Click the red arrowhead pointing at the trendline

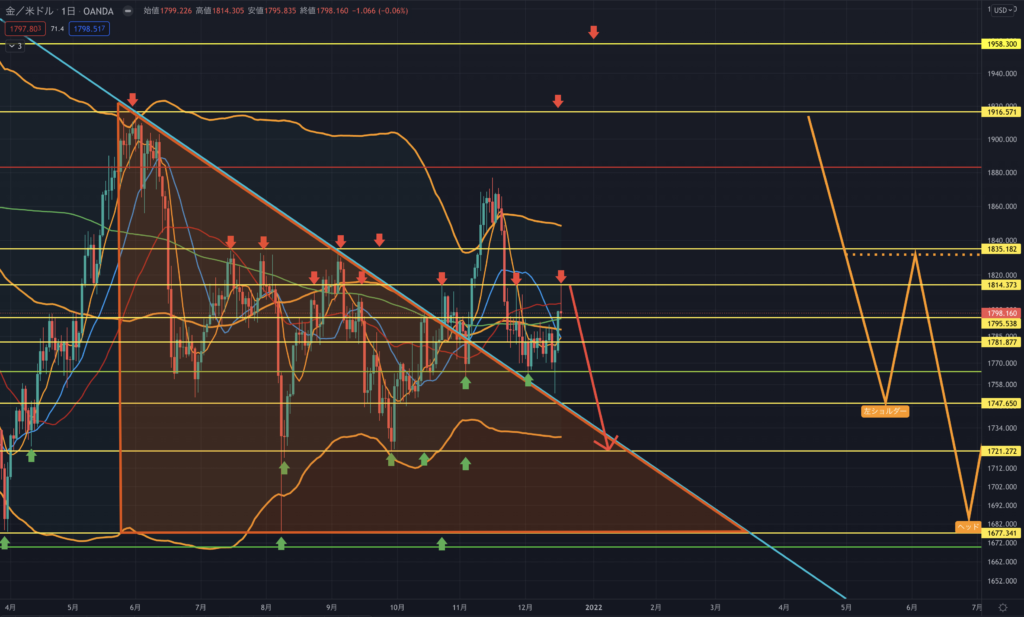pyautogui.click(x=612, y=442)
